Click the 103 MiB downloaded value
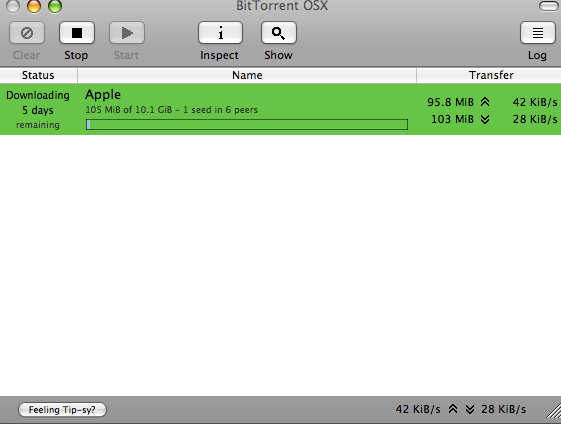This screenshot has width=561, height=424. [x=453, y=119]
